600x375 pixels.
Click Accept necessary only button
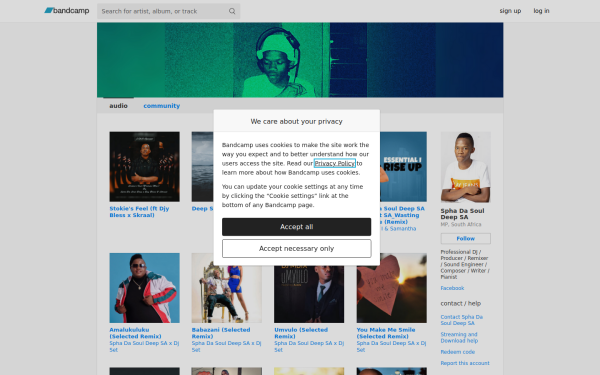pyautogui.click(x=297, y=249)
